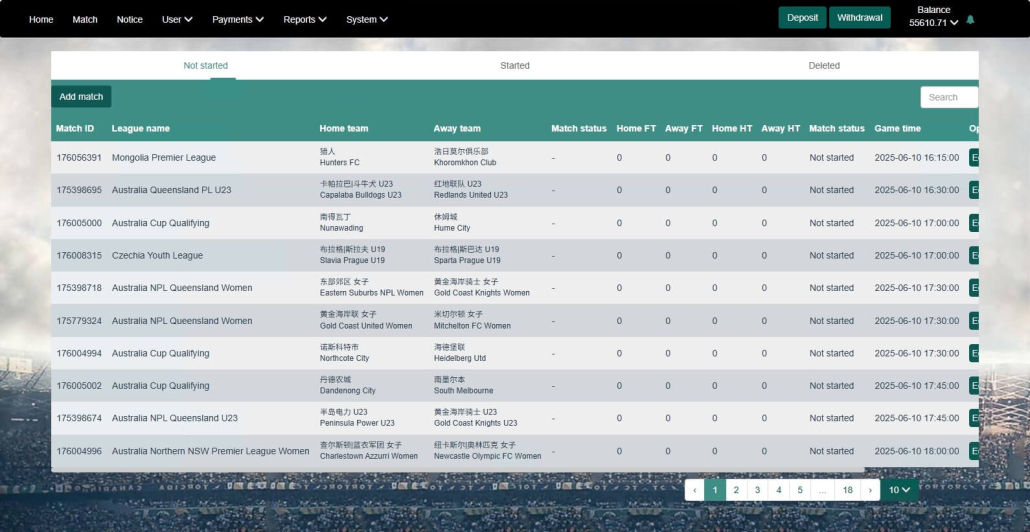This screenshot has width=1030, height=532.
Task: Click the Home team column header
Action: tap(344, 128)
